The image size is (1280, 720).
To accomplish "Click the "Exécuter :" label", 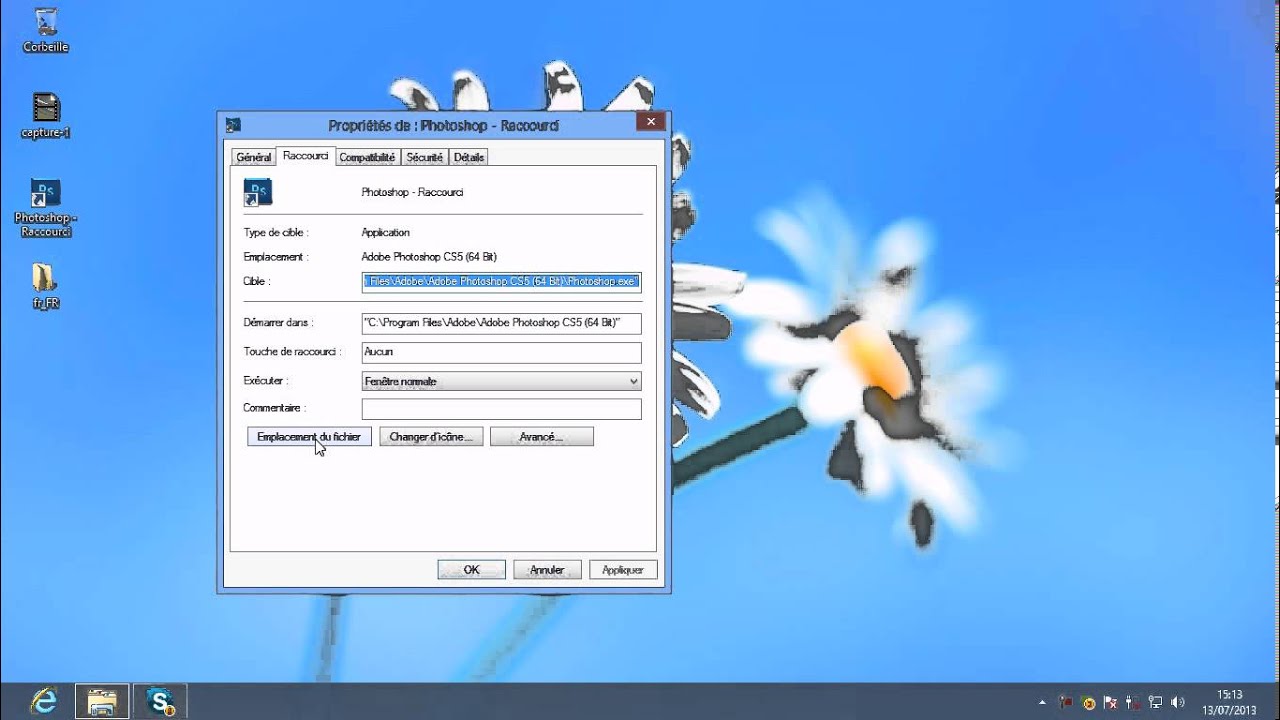I will pyautogui.click(x=265, y=381).
